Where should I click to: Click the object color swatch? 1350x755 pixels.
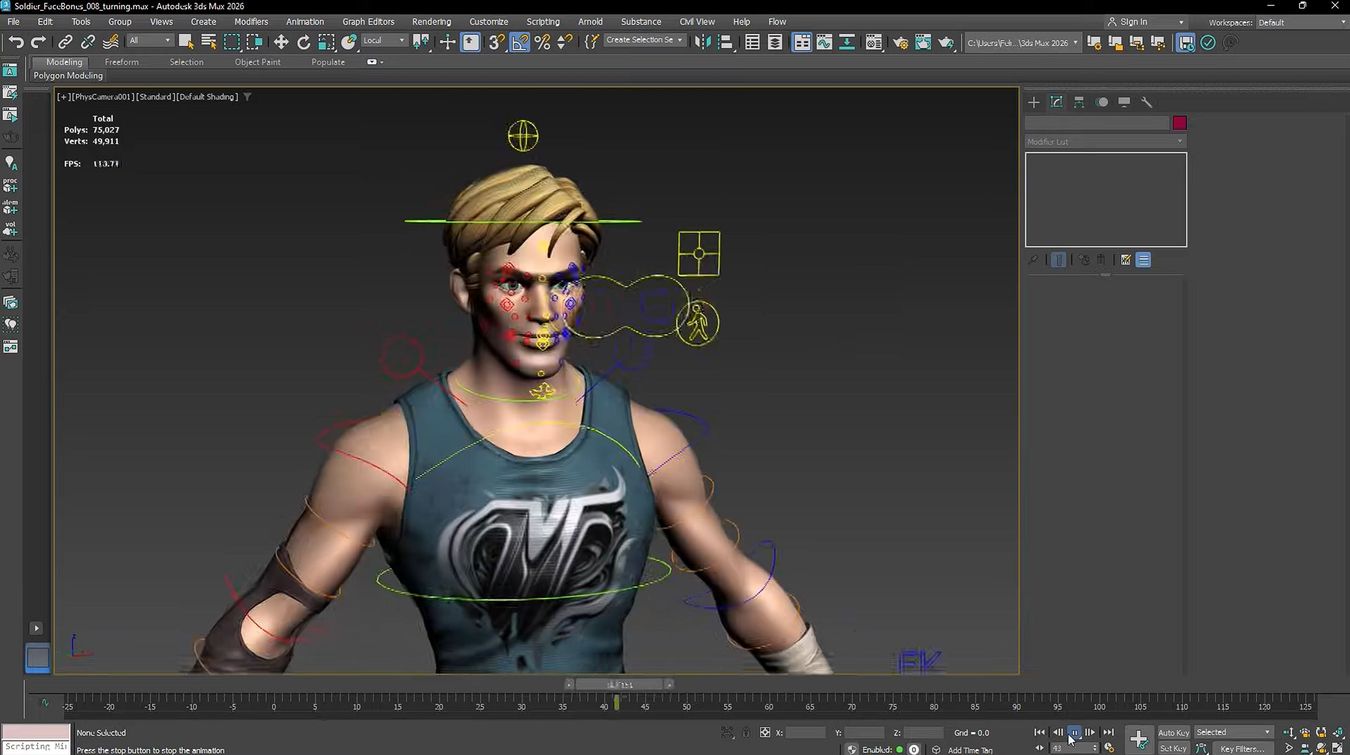(x=1180, y=123)
